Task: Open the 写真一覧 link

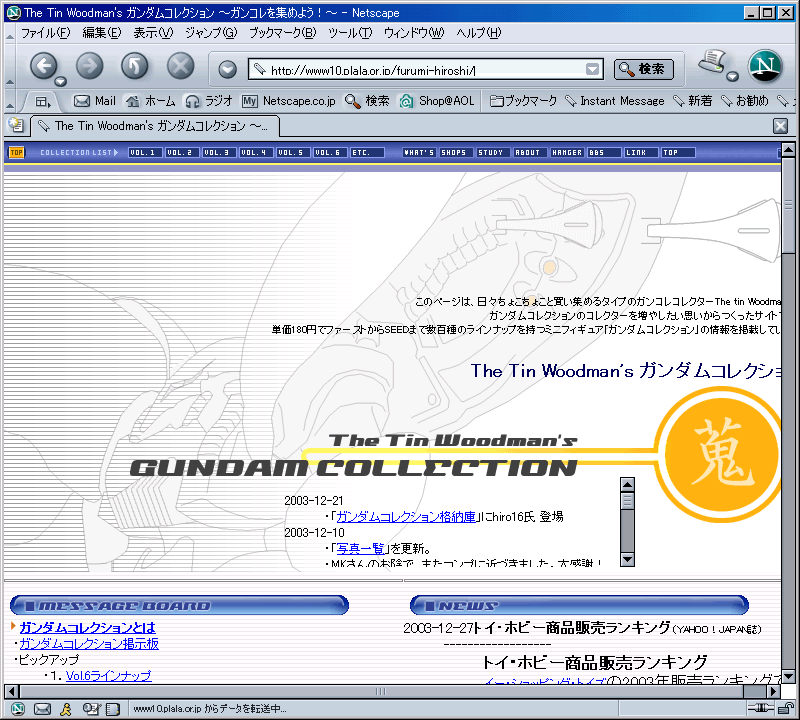Action: click(360, 549)
